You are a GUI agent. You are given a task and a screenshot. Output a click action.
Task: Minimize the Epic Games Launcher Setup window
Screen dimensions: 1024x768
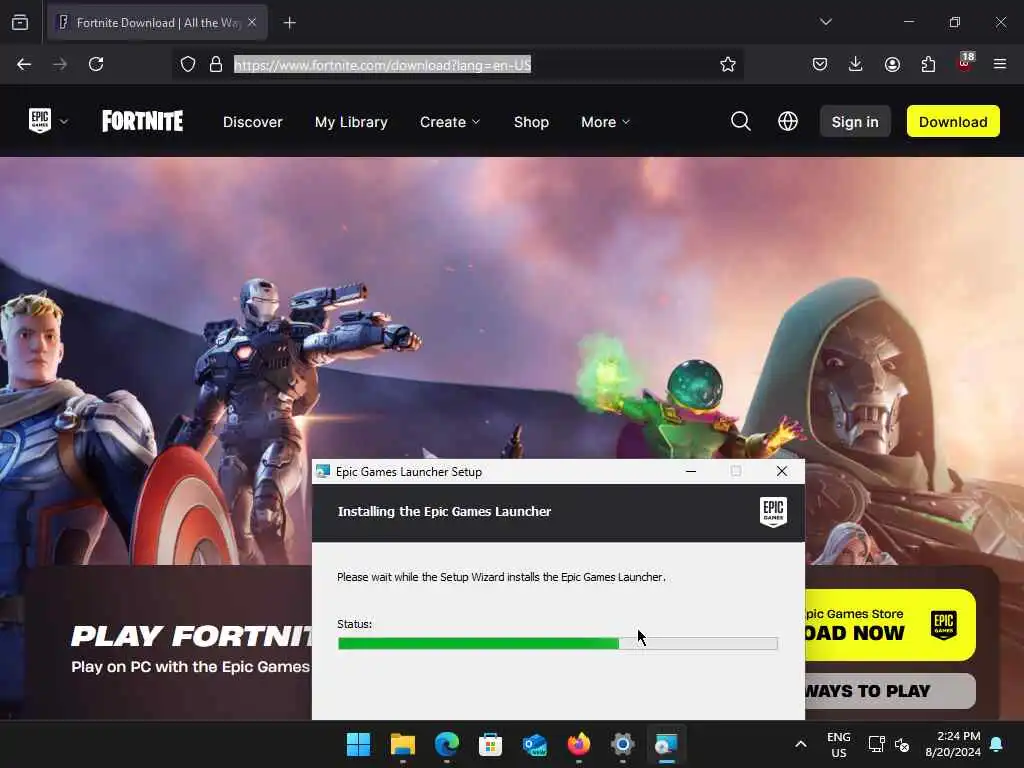click(691, 472)
